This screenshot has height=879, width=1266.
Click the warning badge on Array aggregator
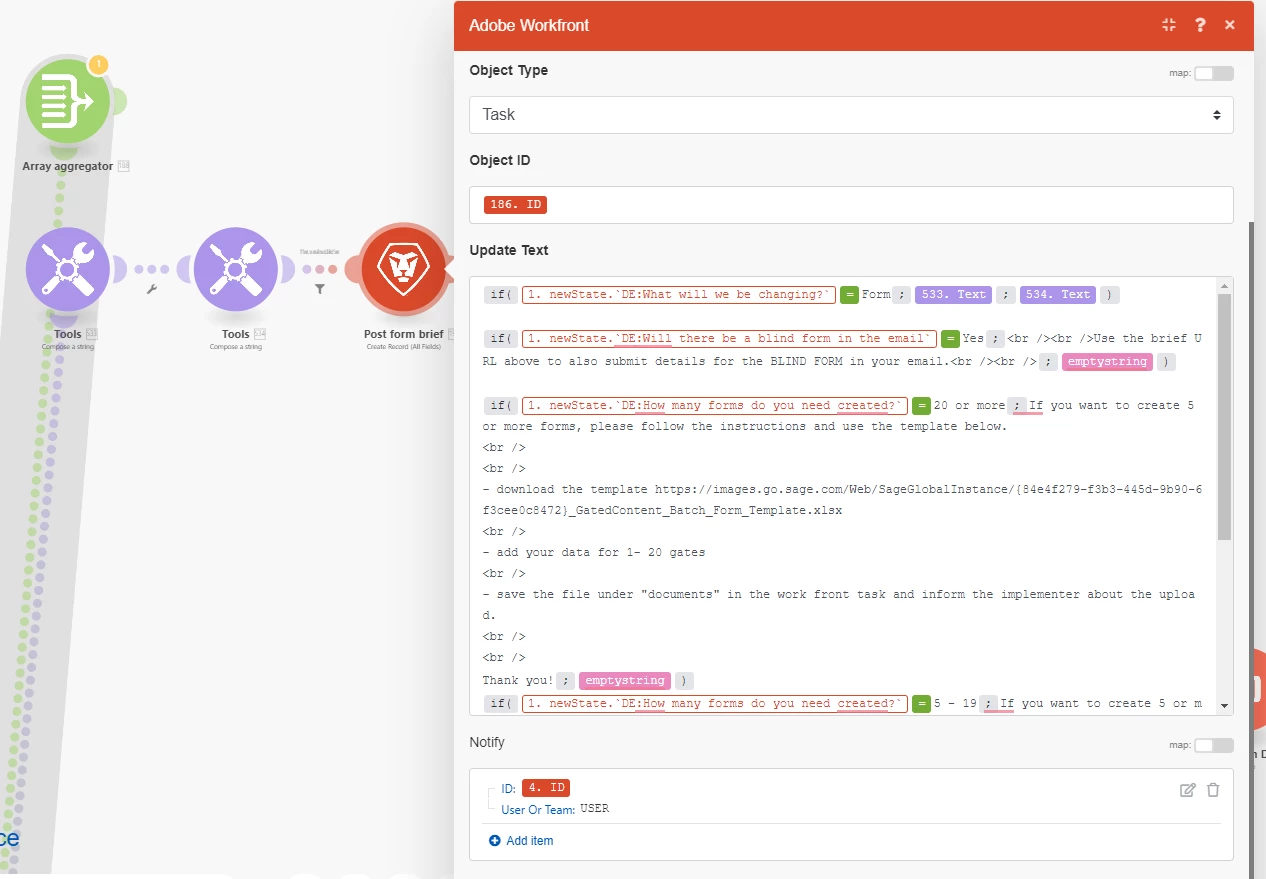pyautogui.click(x=98, y=65)
